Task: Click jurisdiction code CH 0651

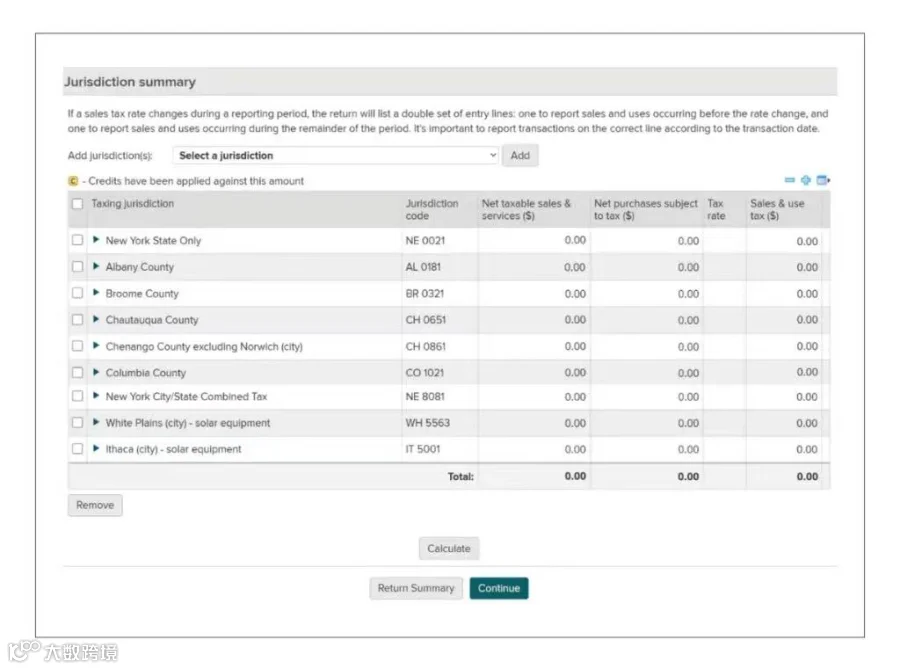Action: click(x=425, y=320)
